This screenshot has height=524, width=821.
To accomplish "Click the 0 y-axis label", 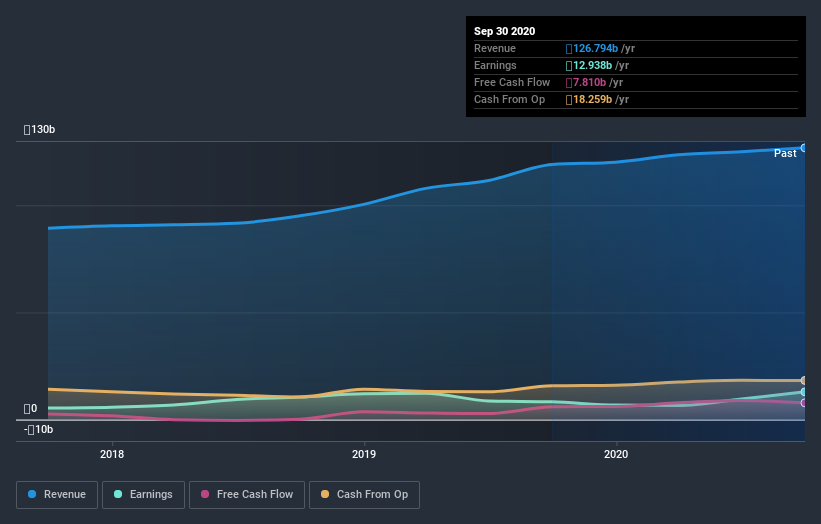I will click(x=30, y=409).
